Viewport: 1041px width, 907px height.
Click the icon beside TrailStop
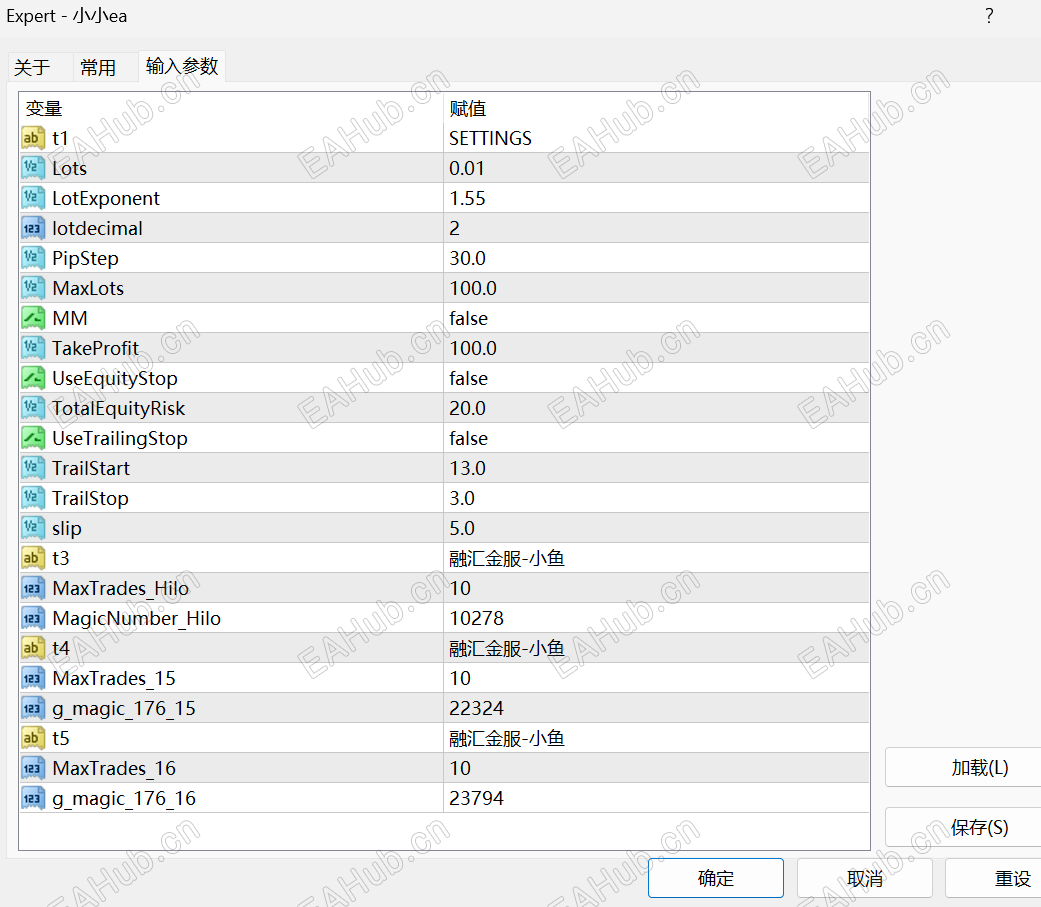coord(33,498)
